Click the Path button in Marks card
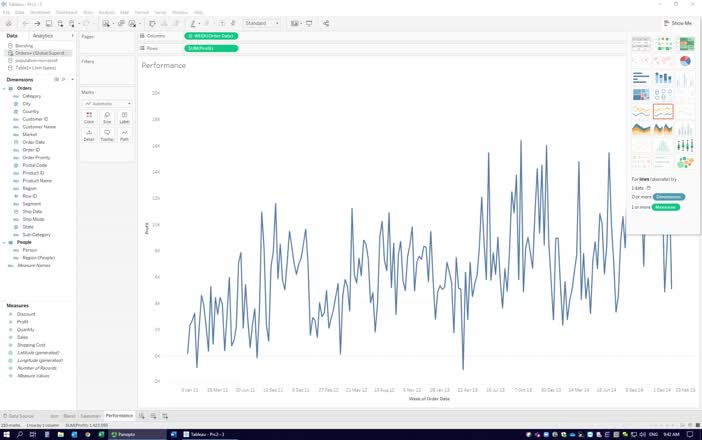Viewport: 702px width, 440px height. 125,135
